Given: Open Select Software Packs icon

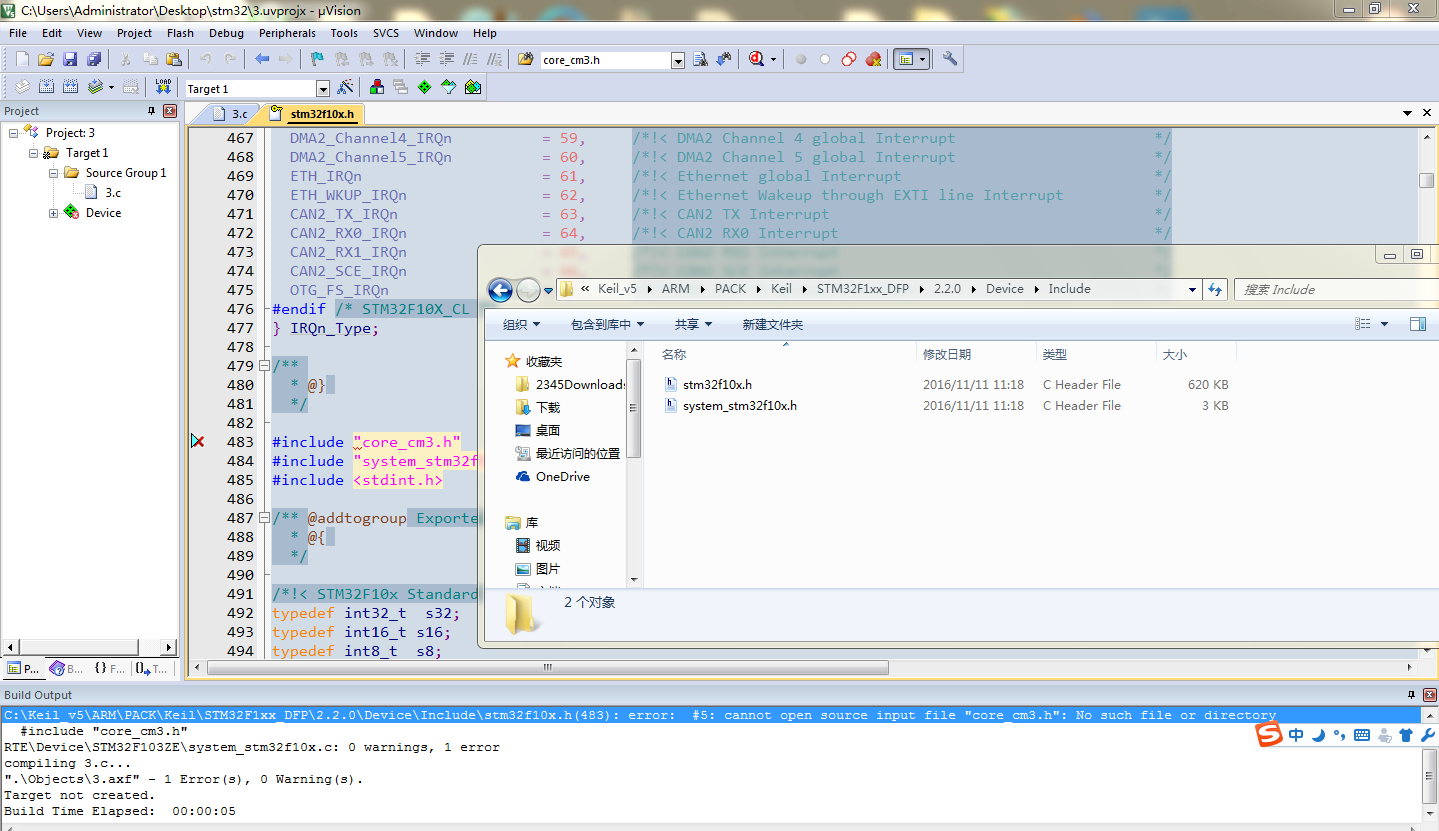Looking at the screenshot, I should [x=449, y=87].
